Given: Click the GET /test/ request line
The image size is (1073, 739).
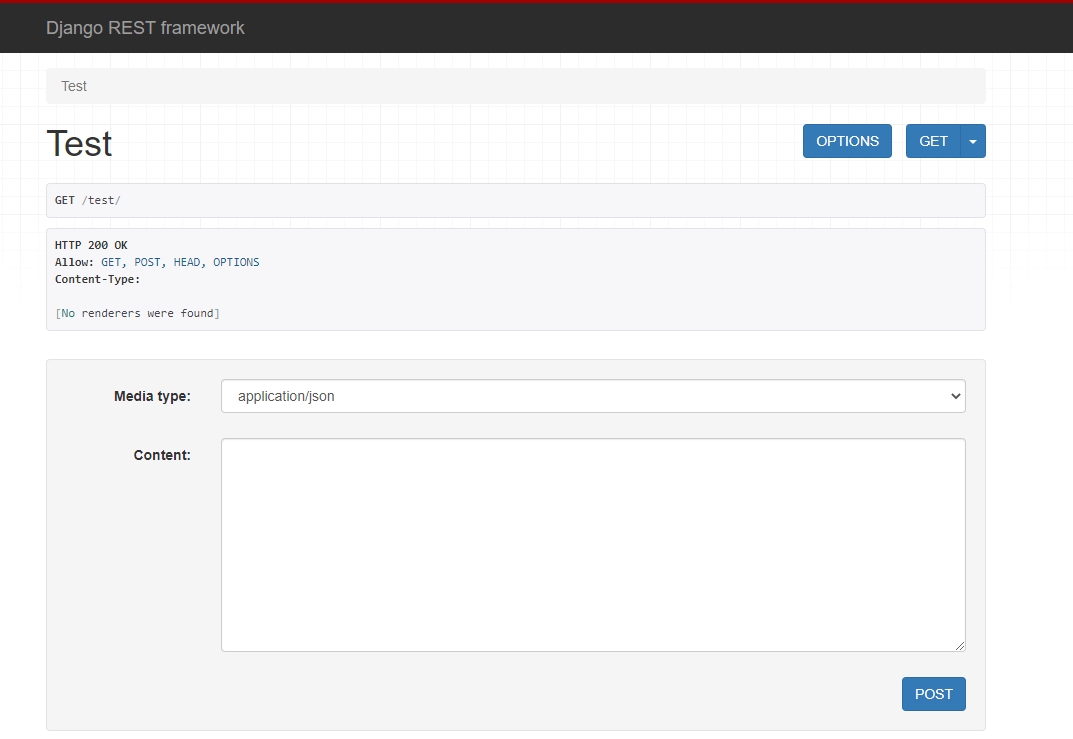Looking at the screenshot, I should click(x=87, y=200).
